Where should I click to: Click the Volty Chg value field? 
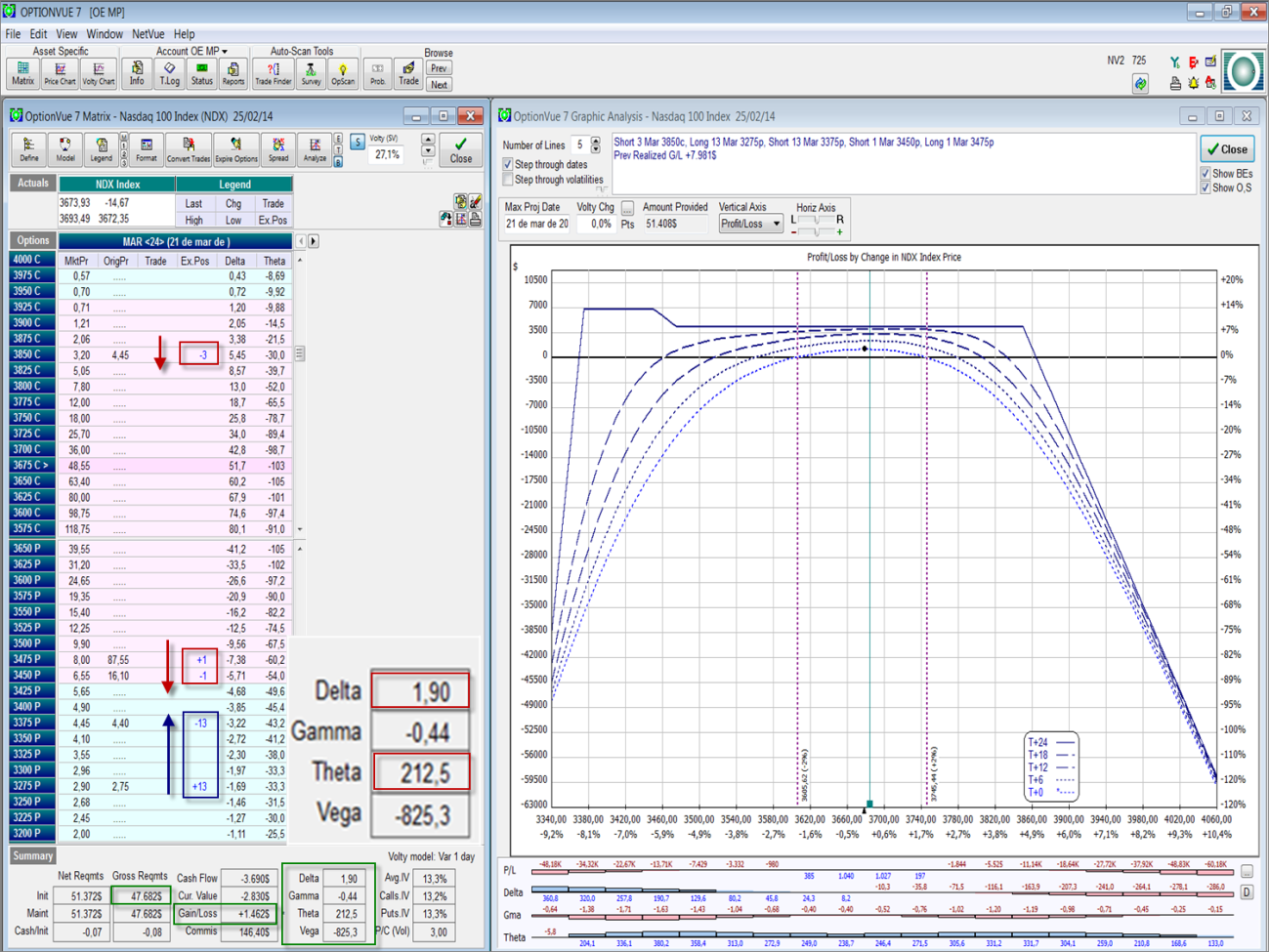(x=595, y=224)
